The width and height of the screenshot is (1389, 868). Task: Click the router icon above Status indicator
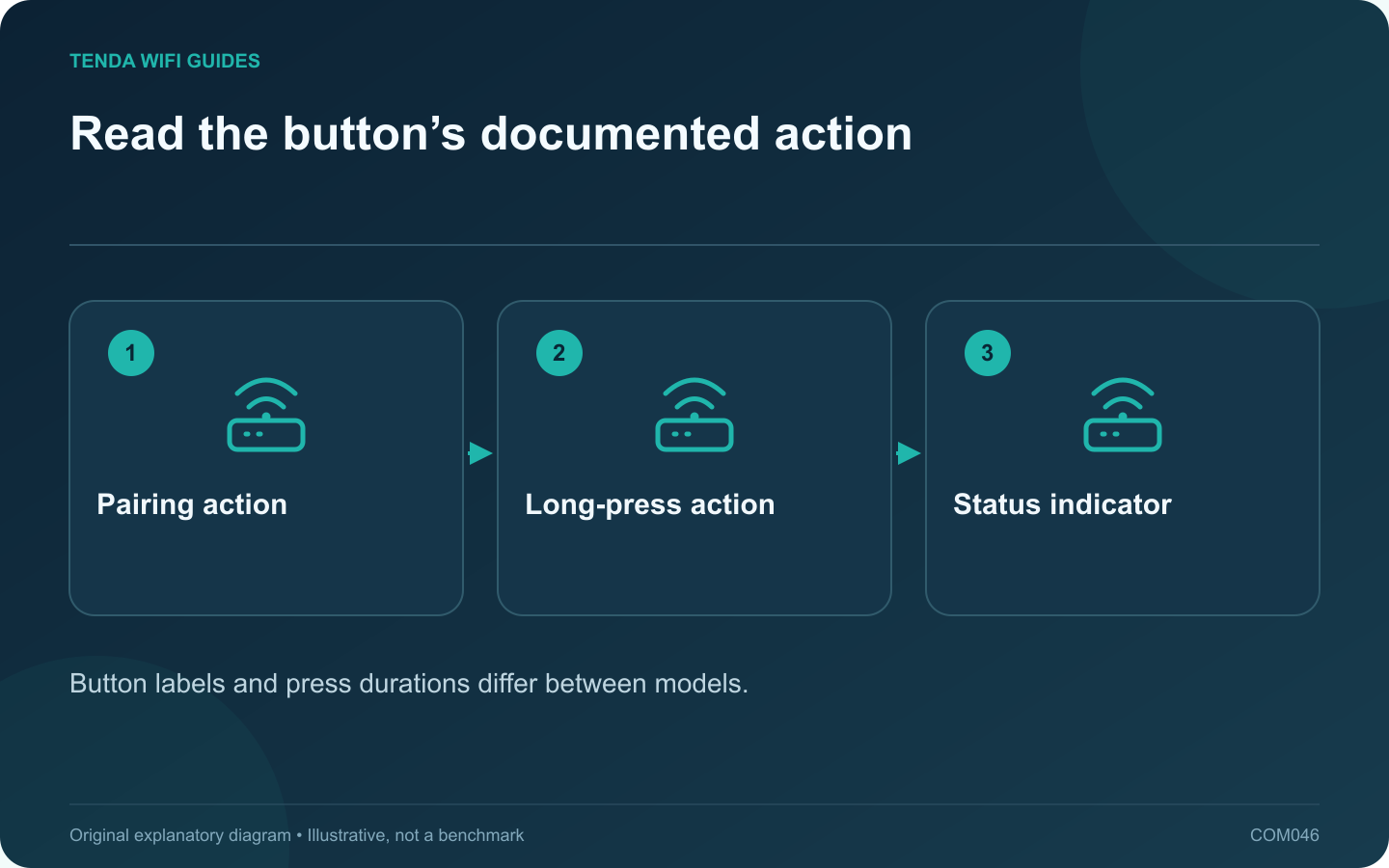(1123, 415)
